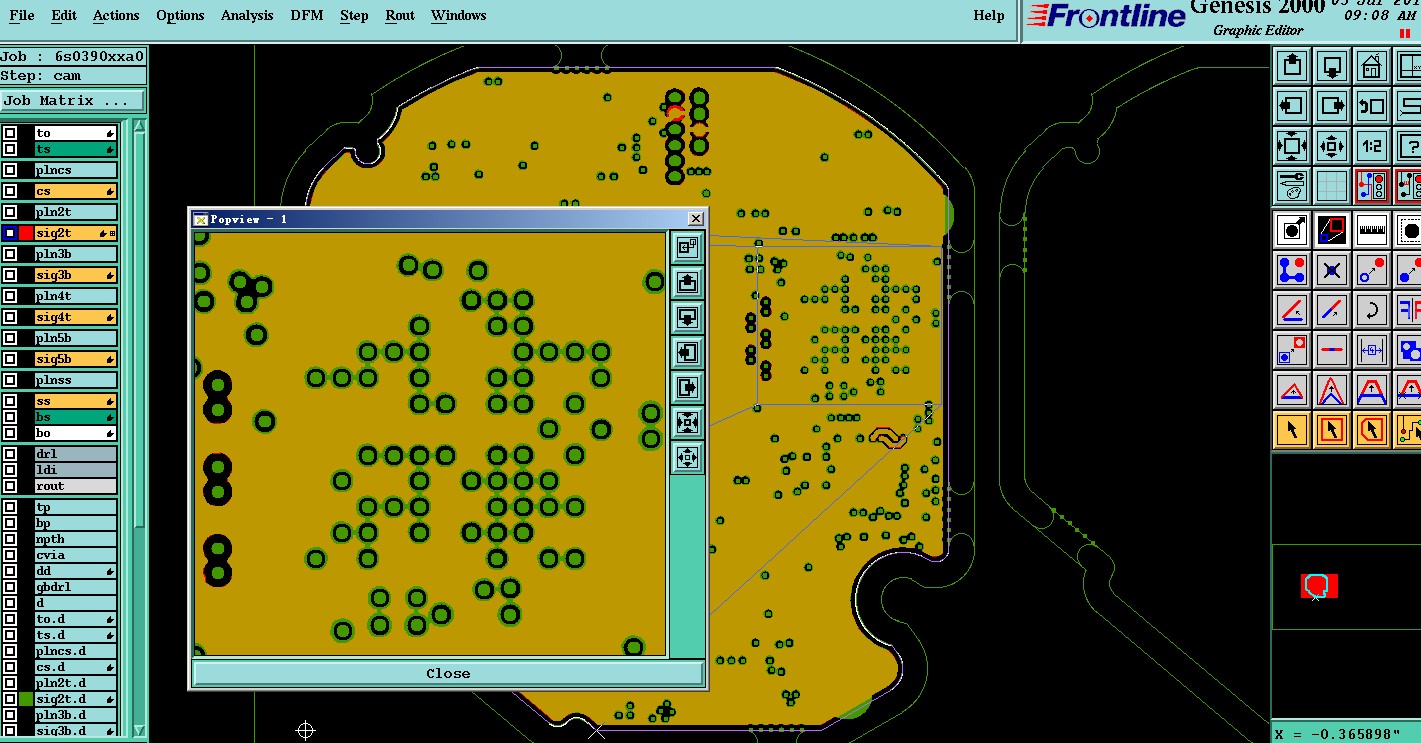
Task: Open the tools and palette settings icon
Action: 1292,185
